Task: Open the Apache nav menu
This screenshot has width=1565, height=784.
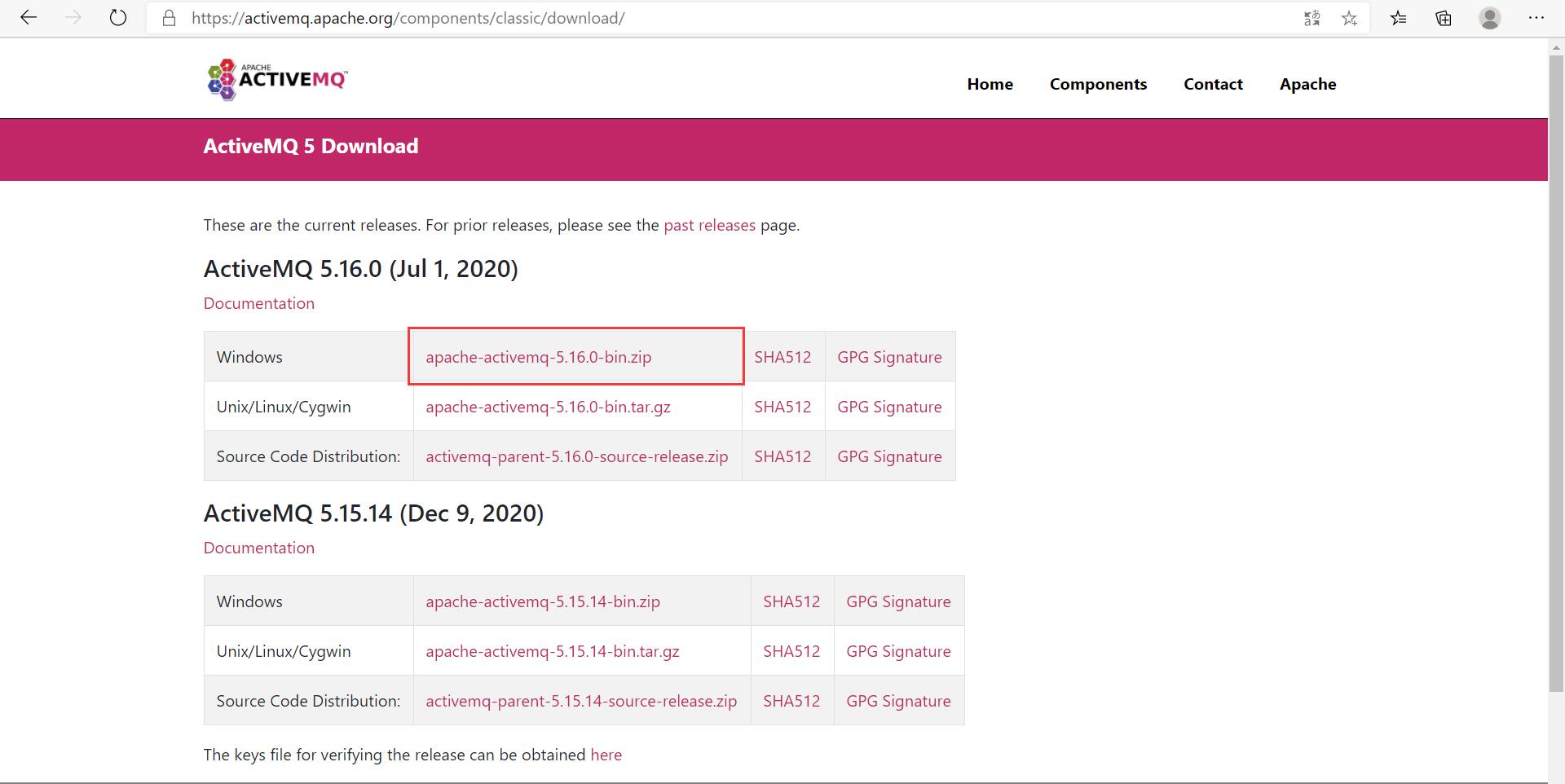Action: 1307,84
